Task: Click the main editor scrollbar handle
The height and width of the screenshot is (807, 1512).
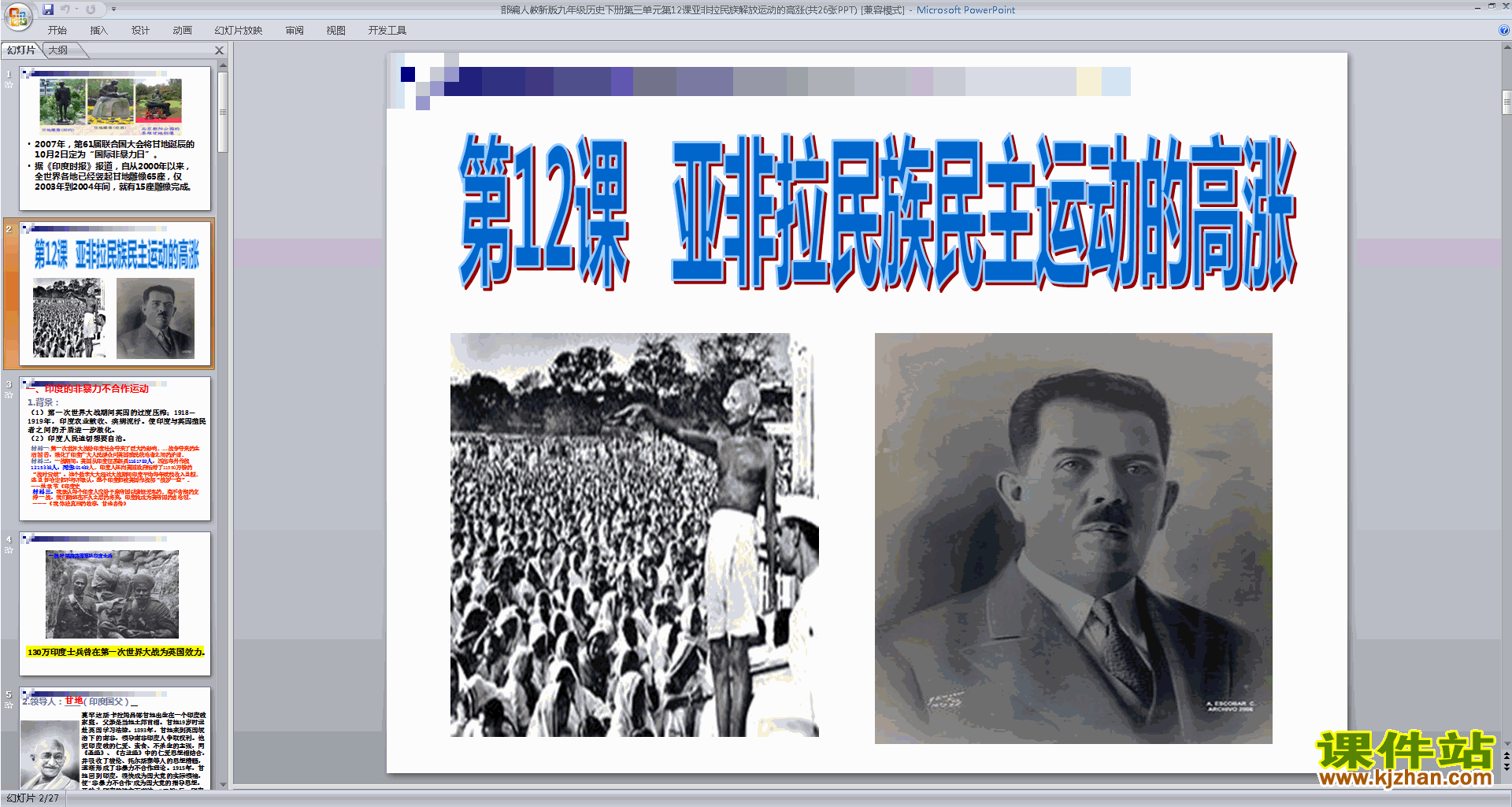Action: tap(1506, 102)
